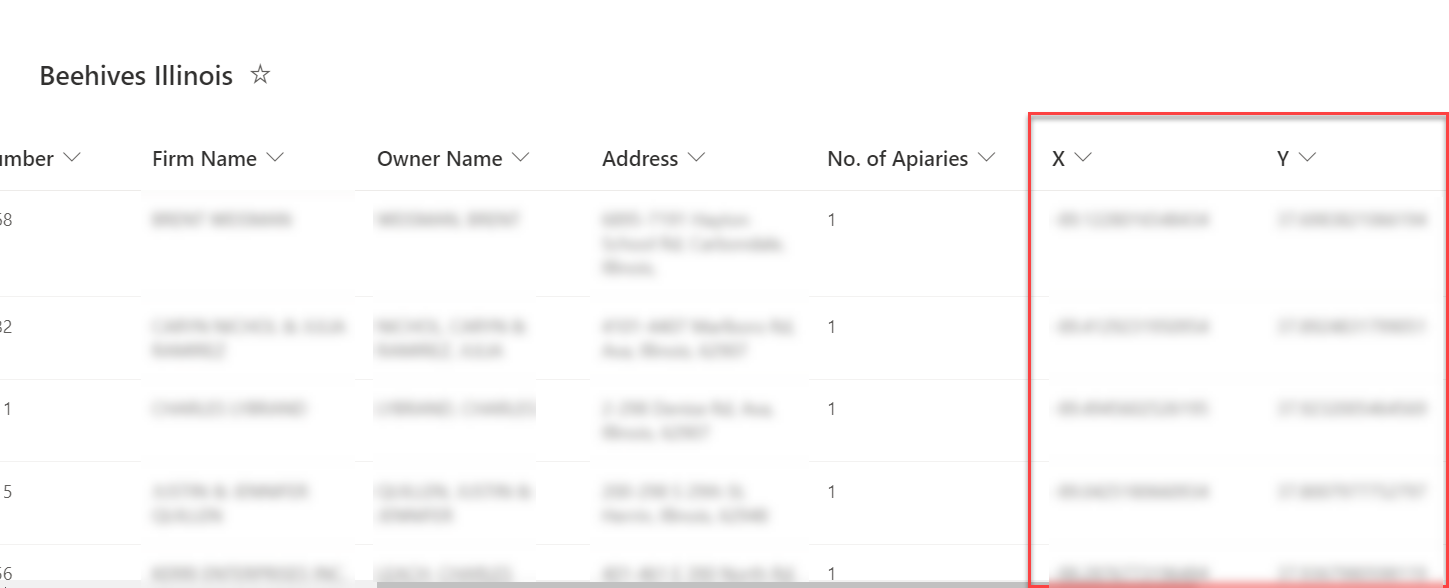Open the Address column options chevron

click(x=697, y=158)
